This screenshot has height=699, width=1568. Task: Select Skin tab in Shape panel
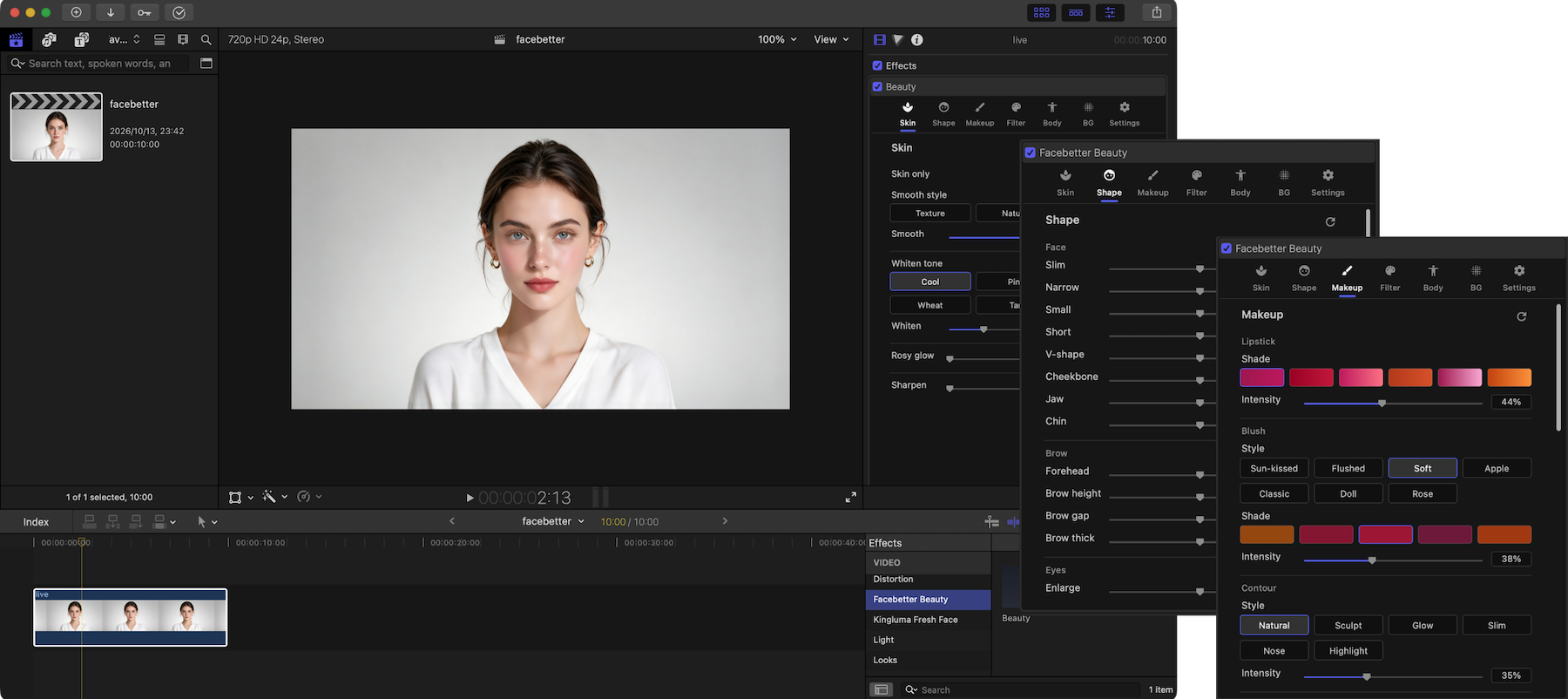coord(1065,182)
